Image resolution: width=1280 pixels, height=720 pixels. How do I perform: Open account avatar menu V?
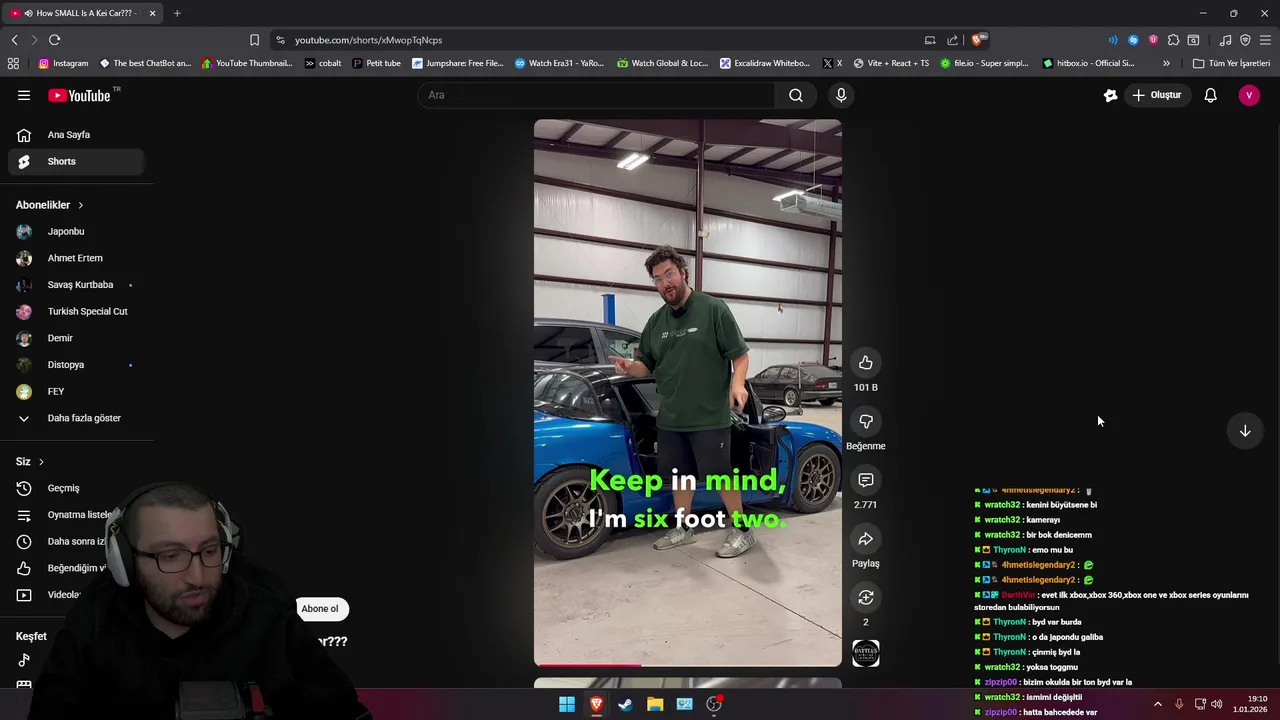1249,95
